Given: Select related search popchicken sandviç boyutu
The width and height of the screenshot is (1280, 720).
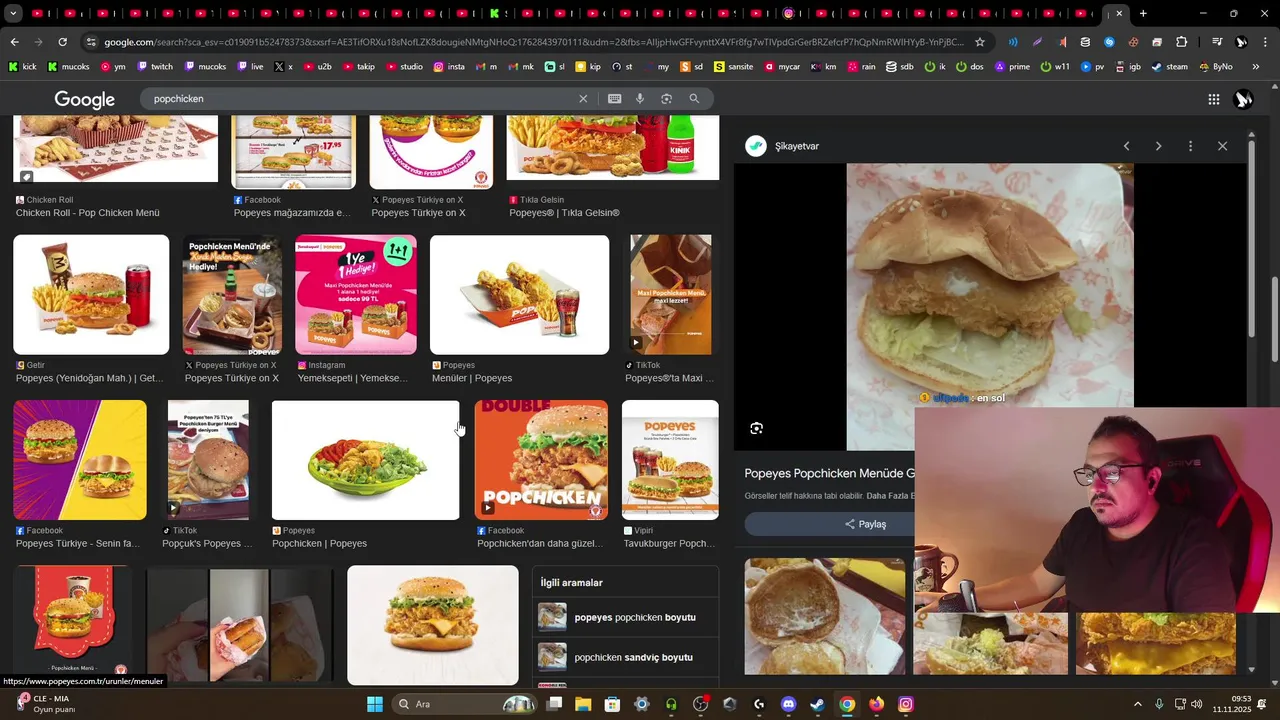Looking at the screenshot, I should [x=626, y=657].
